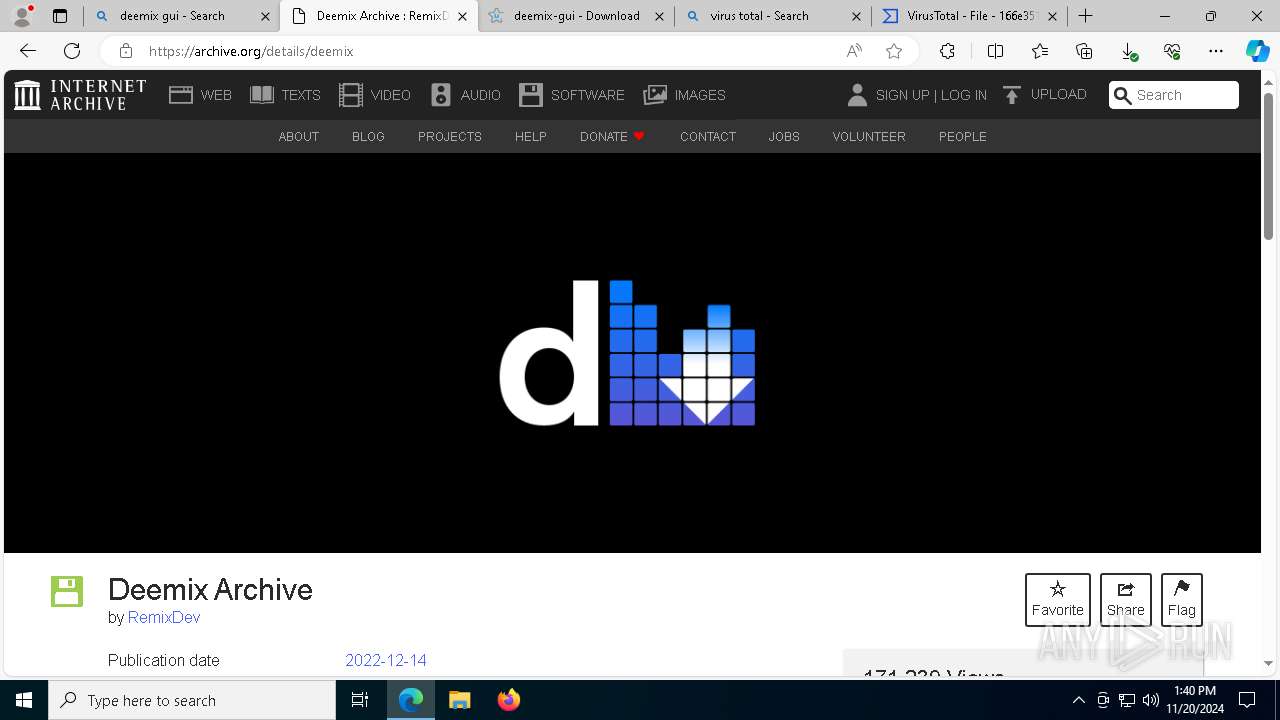
Task: Close the 'virus total - Search' tab
Action: [856, 16]
